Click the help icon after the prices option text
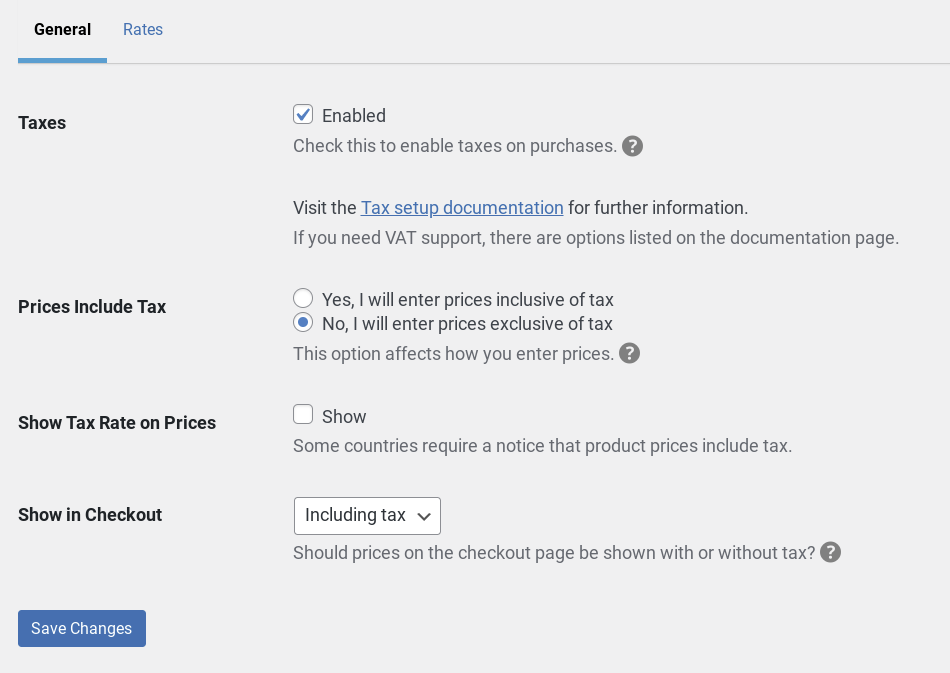Screen dimensions: 950x673 point(630,354)
